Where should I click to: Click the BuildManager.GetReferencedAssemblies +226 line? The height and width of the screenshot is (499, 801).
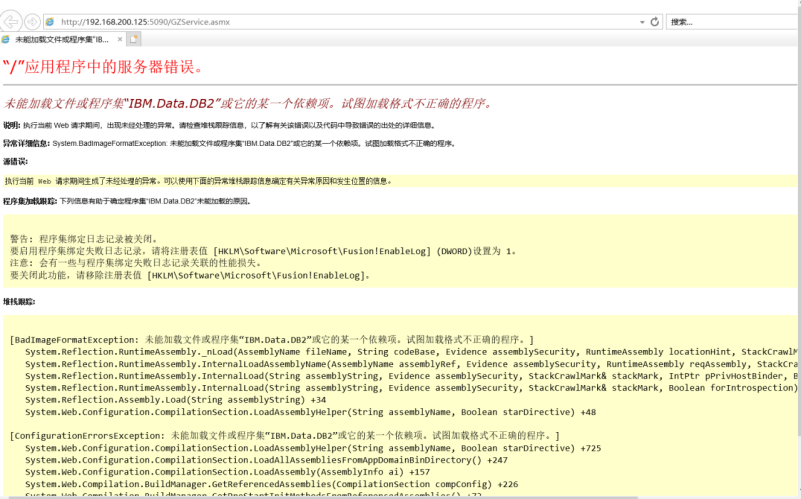pyautogui.click(x=271, y=484)
